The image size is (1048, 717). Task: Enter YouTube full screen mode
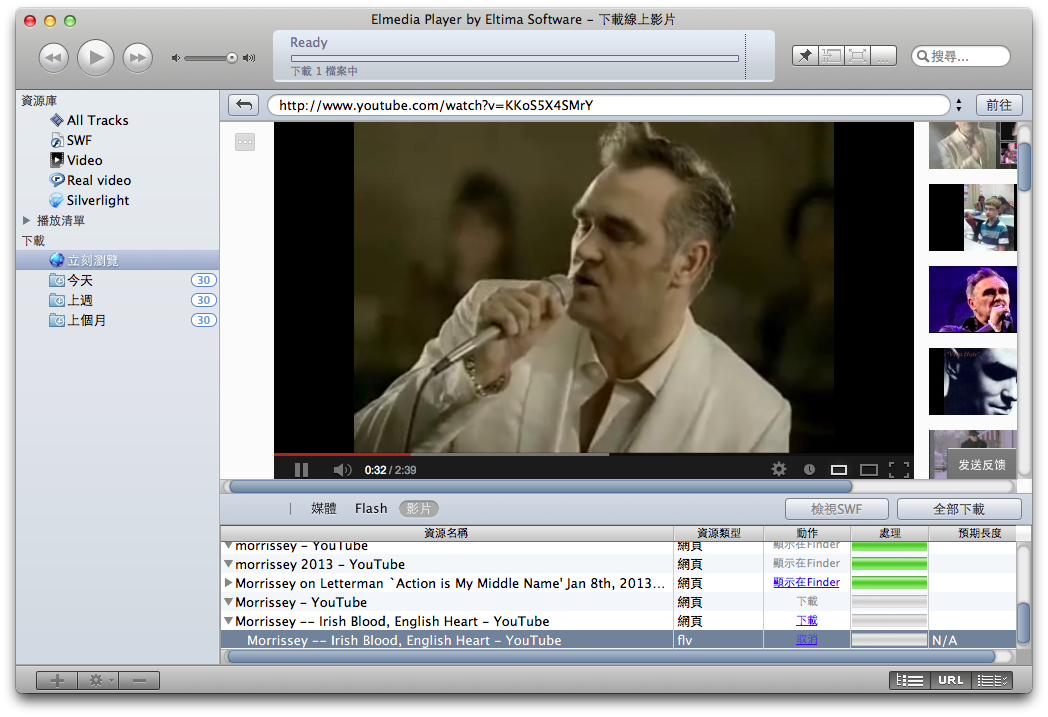(899, 470)
